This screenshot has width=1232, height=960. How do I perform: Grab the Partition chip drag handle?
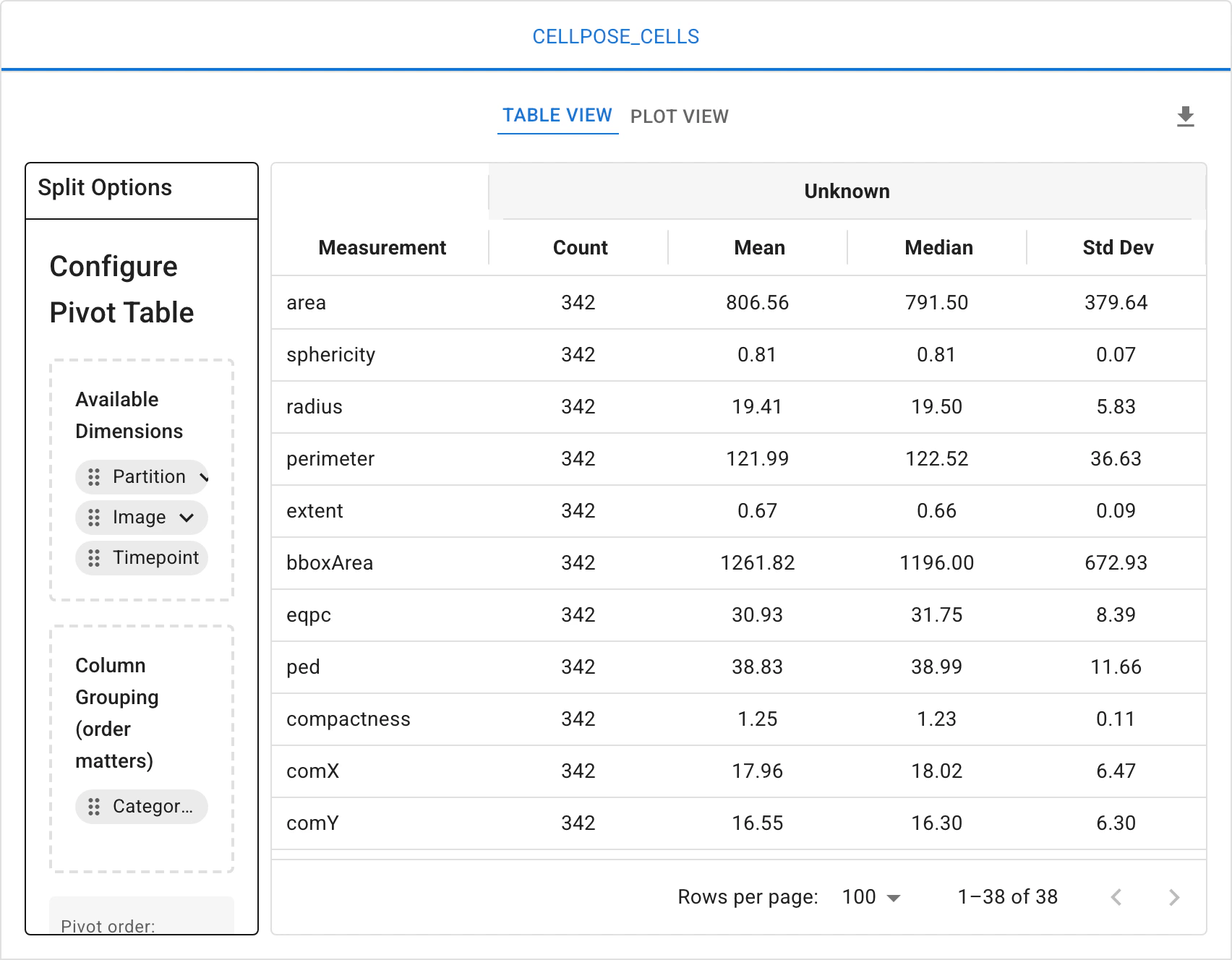pos(94,477)
